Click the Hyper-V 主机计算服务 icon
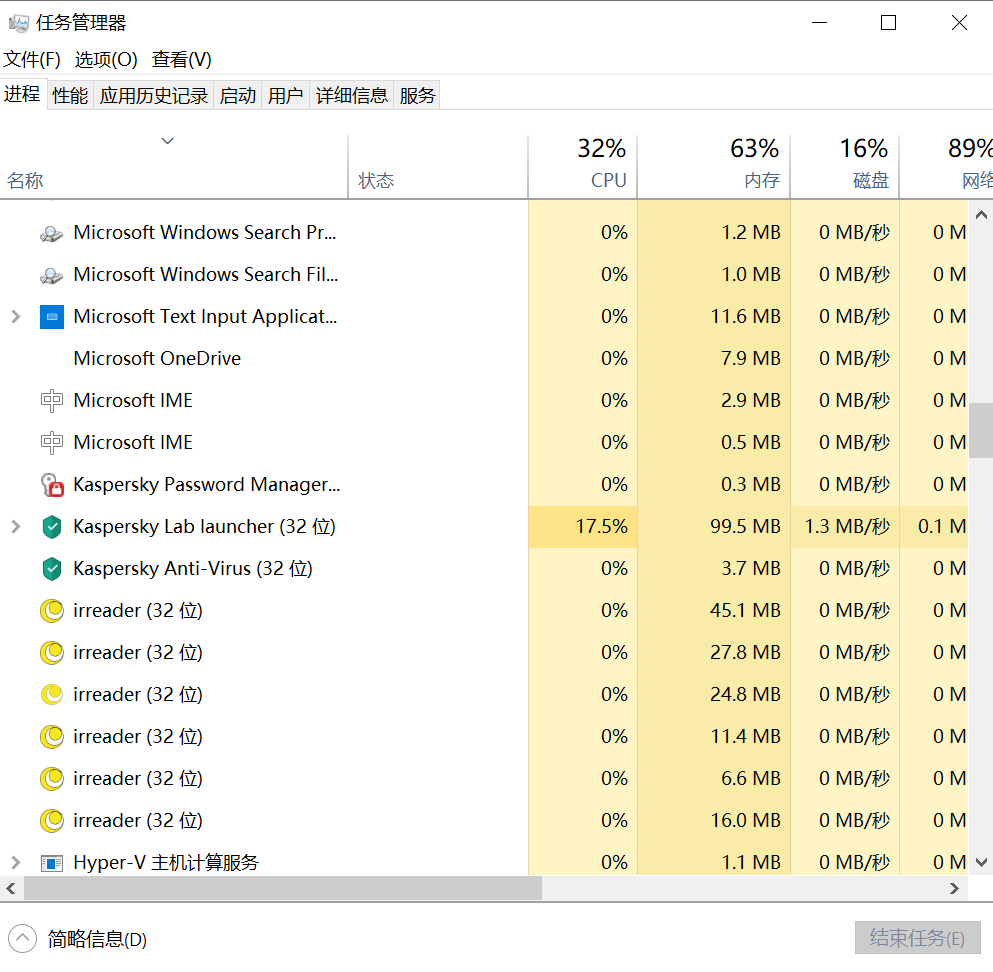The height and width of the screenshot is (972, 993). [x=52, y=862]
